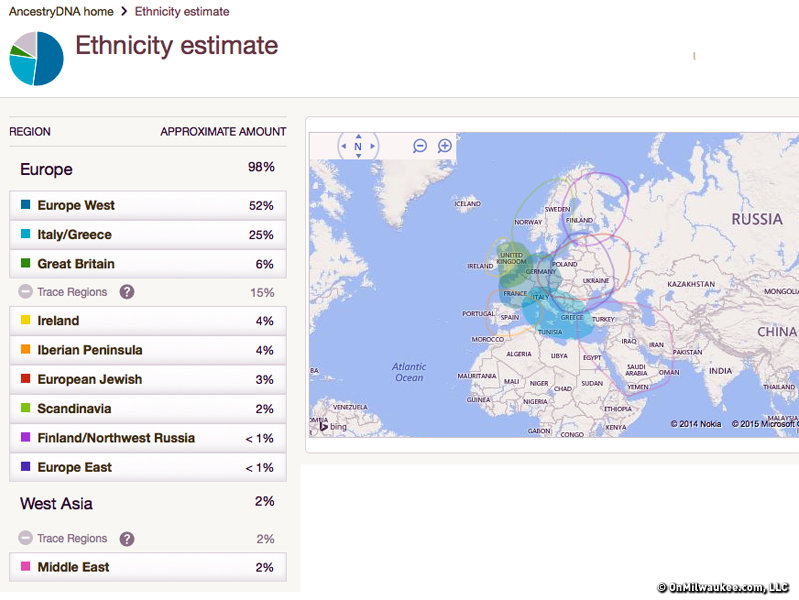The image size is (799, 600).
Task: Click the GREECE label on the map
Action: click(x=572, y=317)
